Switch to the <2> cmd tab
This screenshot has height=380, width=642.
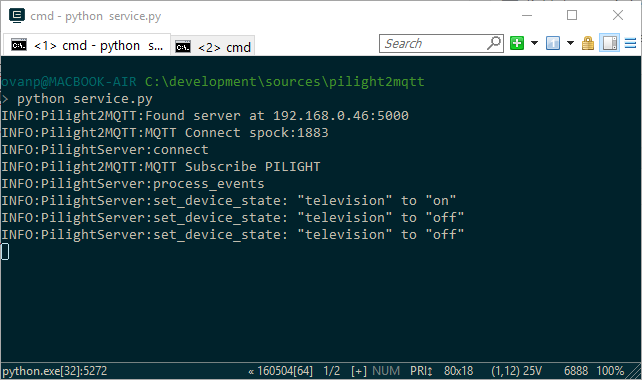213,47
